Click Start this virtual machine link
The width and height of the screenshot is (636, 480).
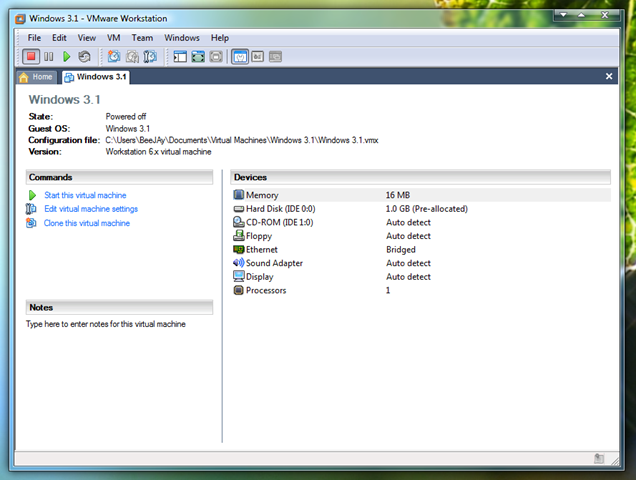point(85,195)
